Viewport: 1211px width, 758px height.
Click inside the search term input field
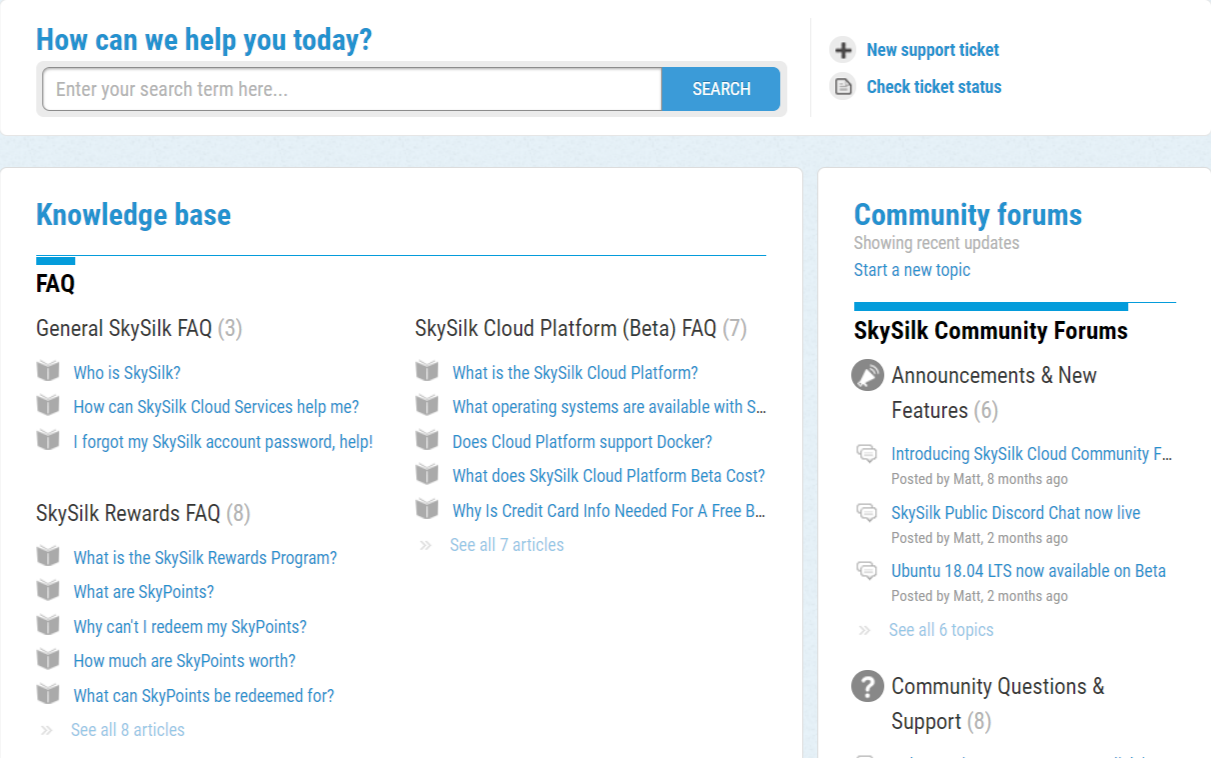[350, 89]
